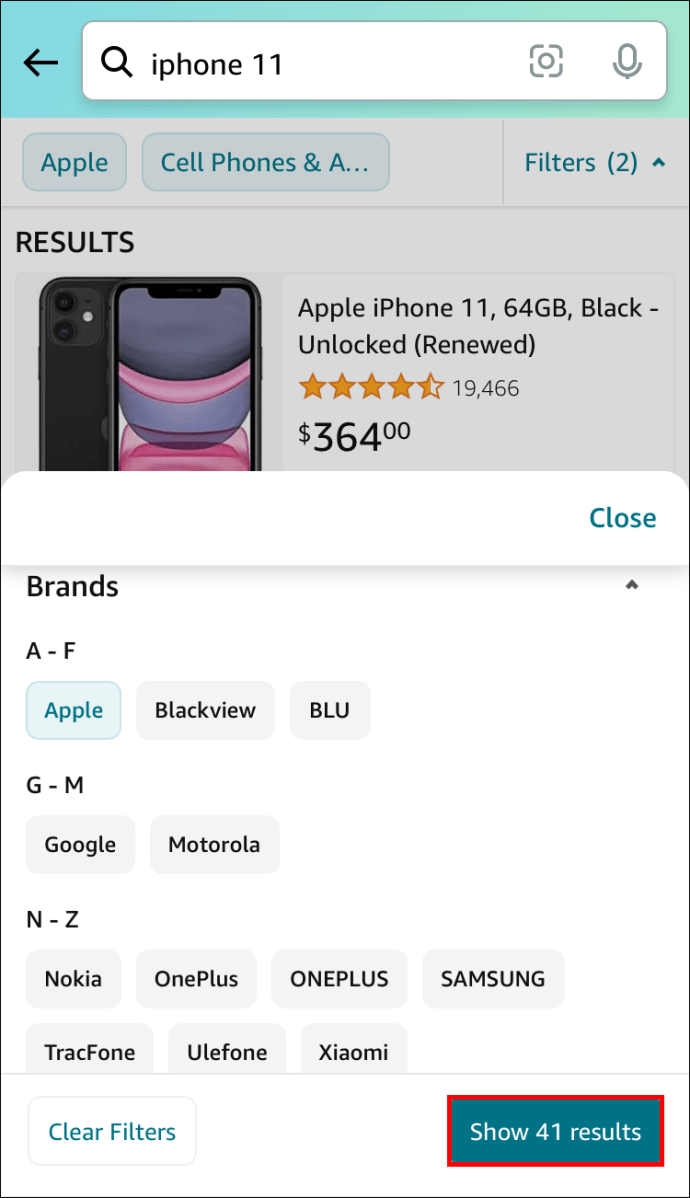Click the Clear Filters button

coord(111,1130)
